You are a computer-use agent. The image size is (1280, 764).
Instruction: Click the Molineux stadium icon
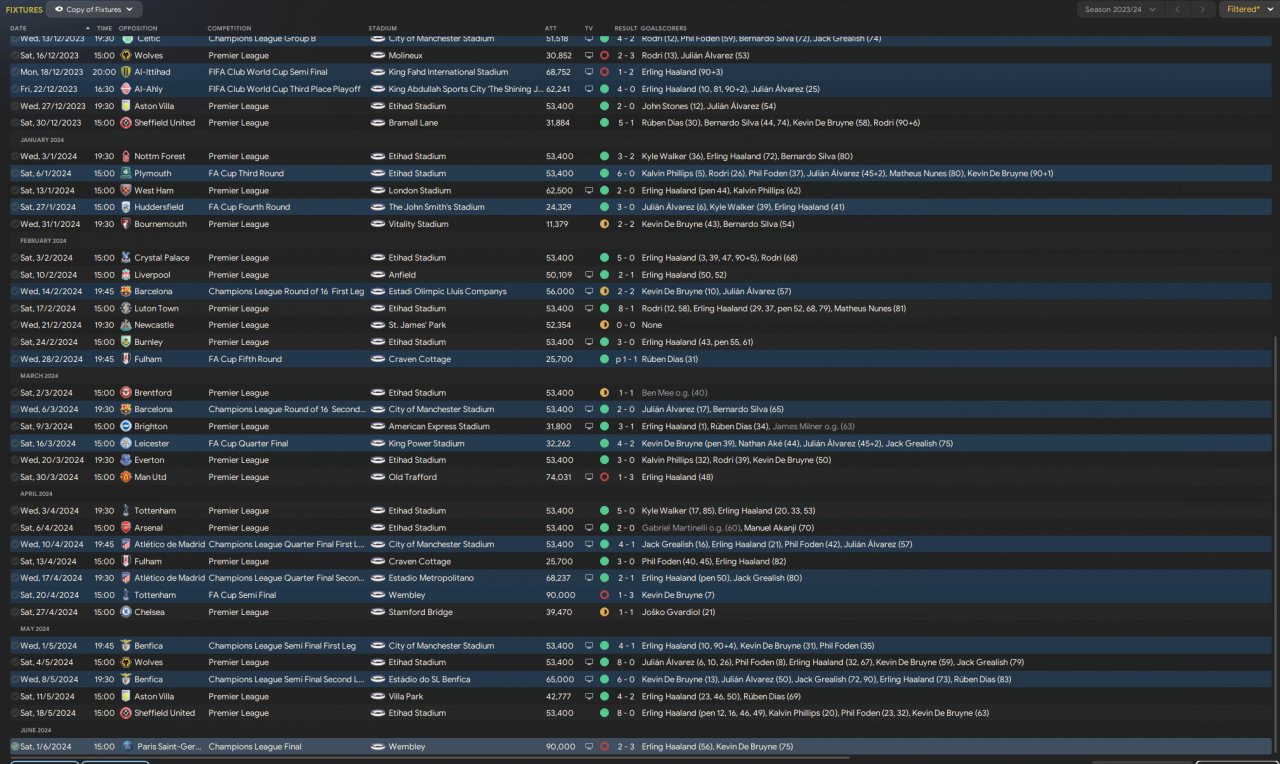378,56
